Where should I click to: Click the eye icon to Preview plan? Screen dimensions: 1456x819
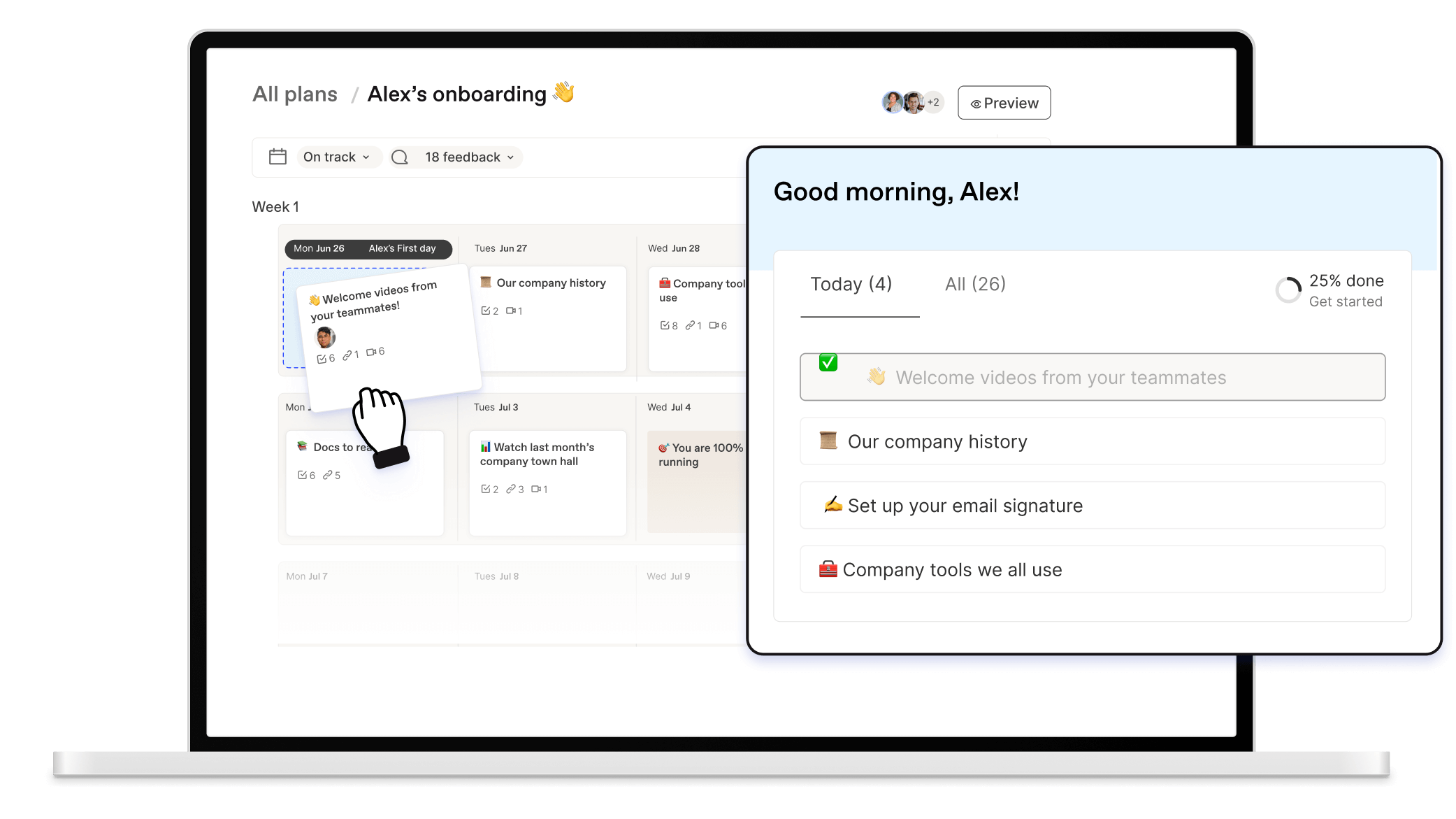pos(975,103)
